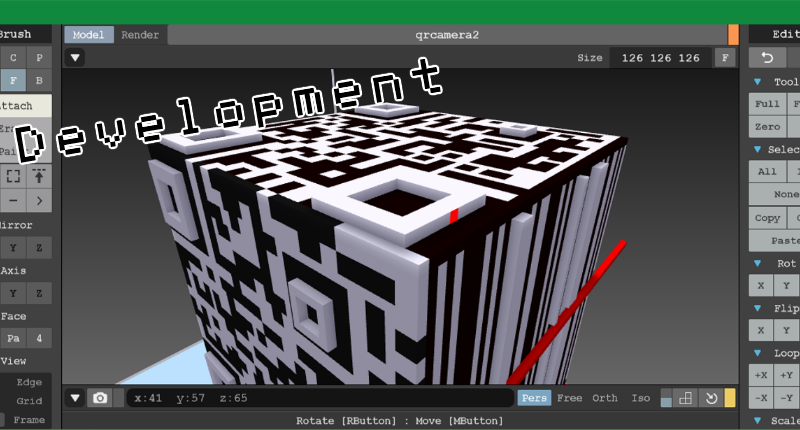The width and height of the screenshot is (800, 430).
Task: Click the yellow color swatch in bottom bar
Action: pos(730,398)
